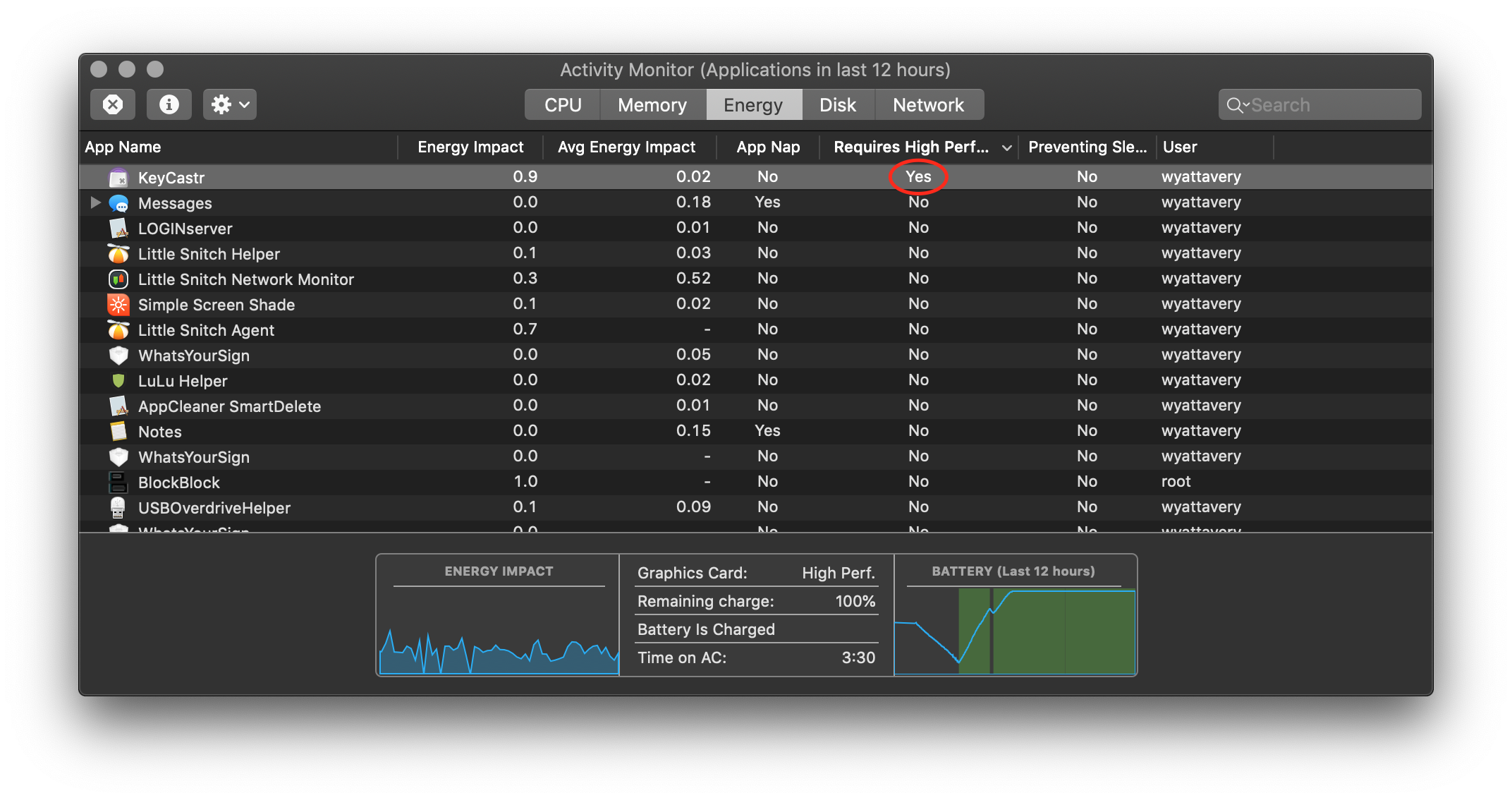Click Messages' 0.18 average energy value
This screenshot has width=1512, height=800.
pos(693,202)
